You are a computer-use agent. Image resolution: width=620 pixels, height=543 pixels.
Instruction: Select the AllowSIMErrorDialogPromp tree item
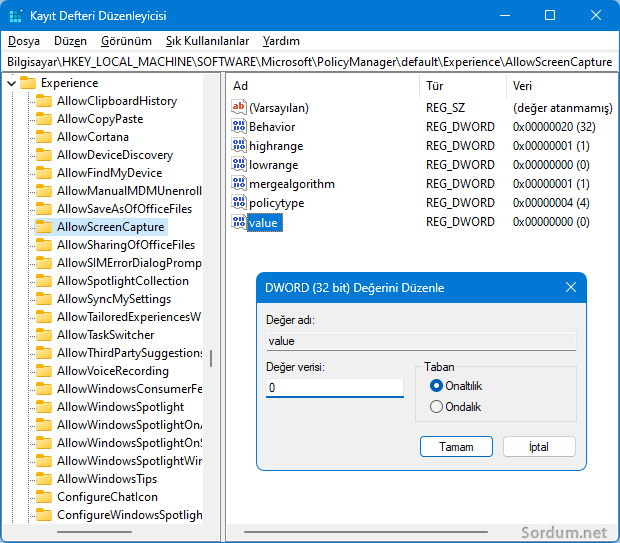[129, 263]
